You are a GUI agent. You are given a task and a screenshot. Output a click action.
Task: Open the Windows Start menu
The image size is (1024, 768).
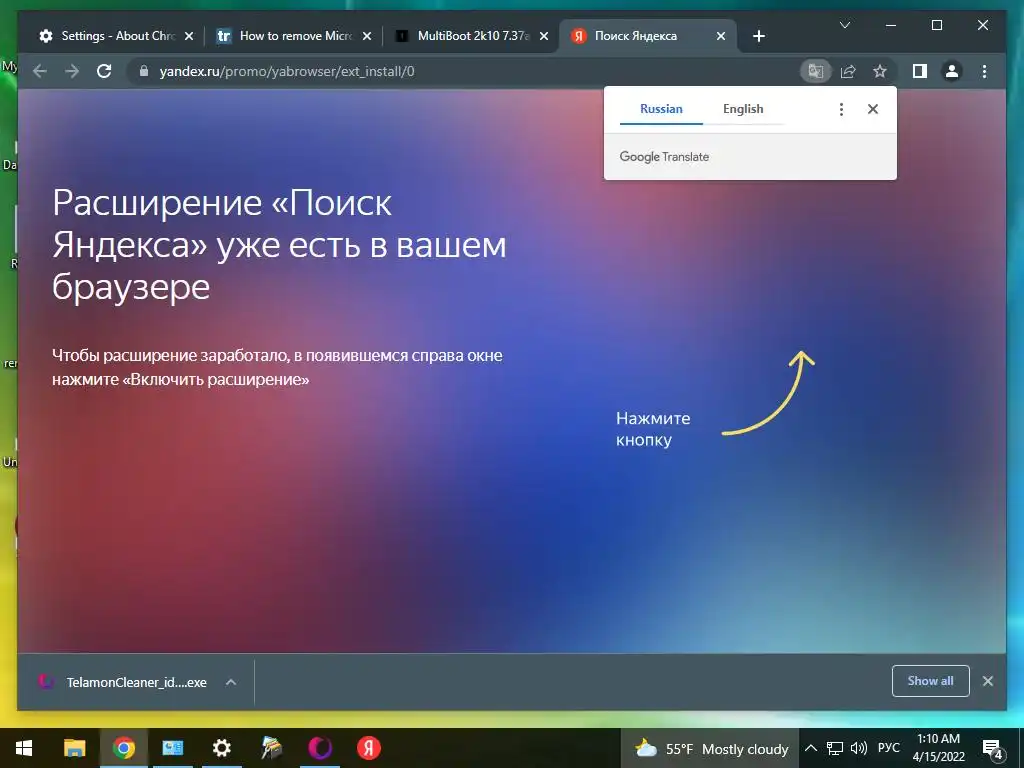[x=24, y=748]
